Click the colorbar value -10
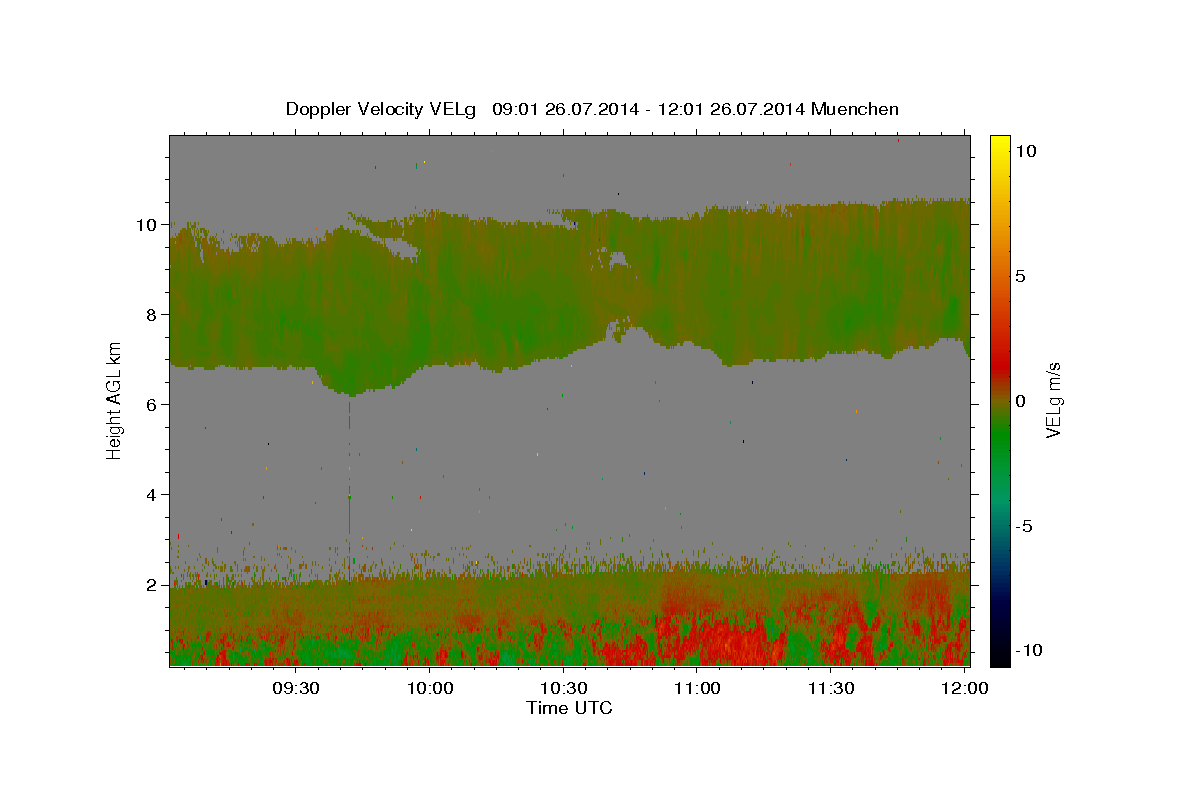Viewport: 1200px width, 800px height. coord(1028,651)
